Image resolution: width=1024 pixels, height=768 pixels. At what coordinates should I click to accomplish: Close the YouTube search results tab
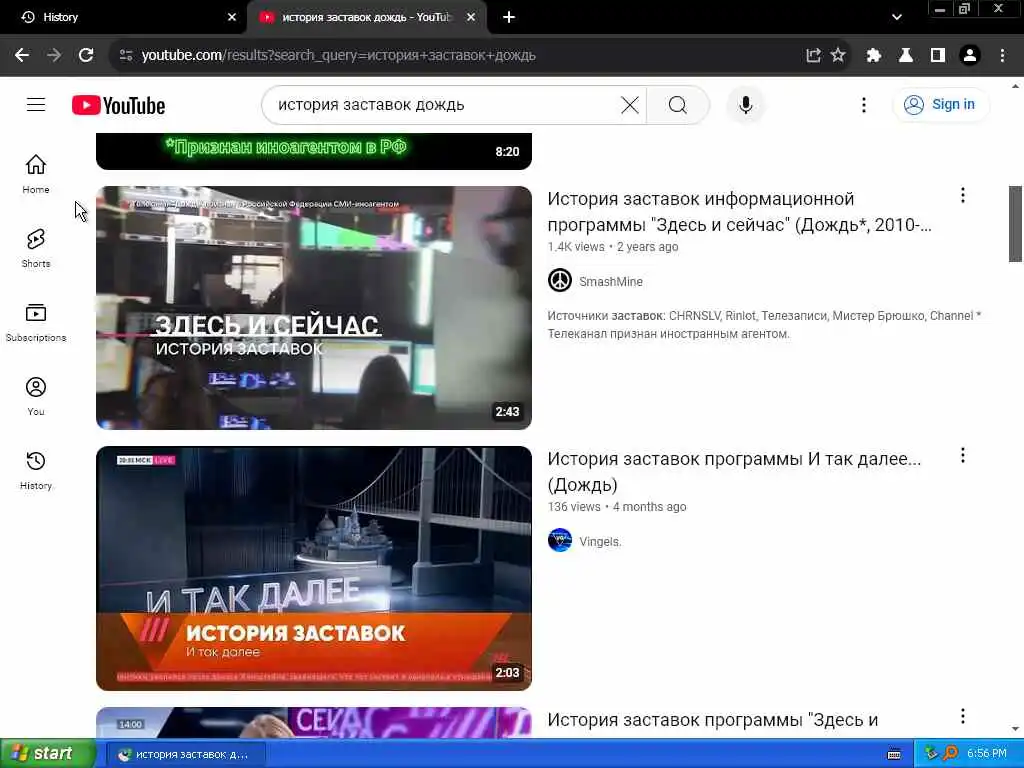click(x=470, y=17)
